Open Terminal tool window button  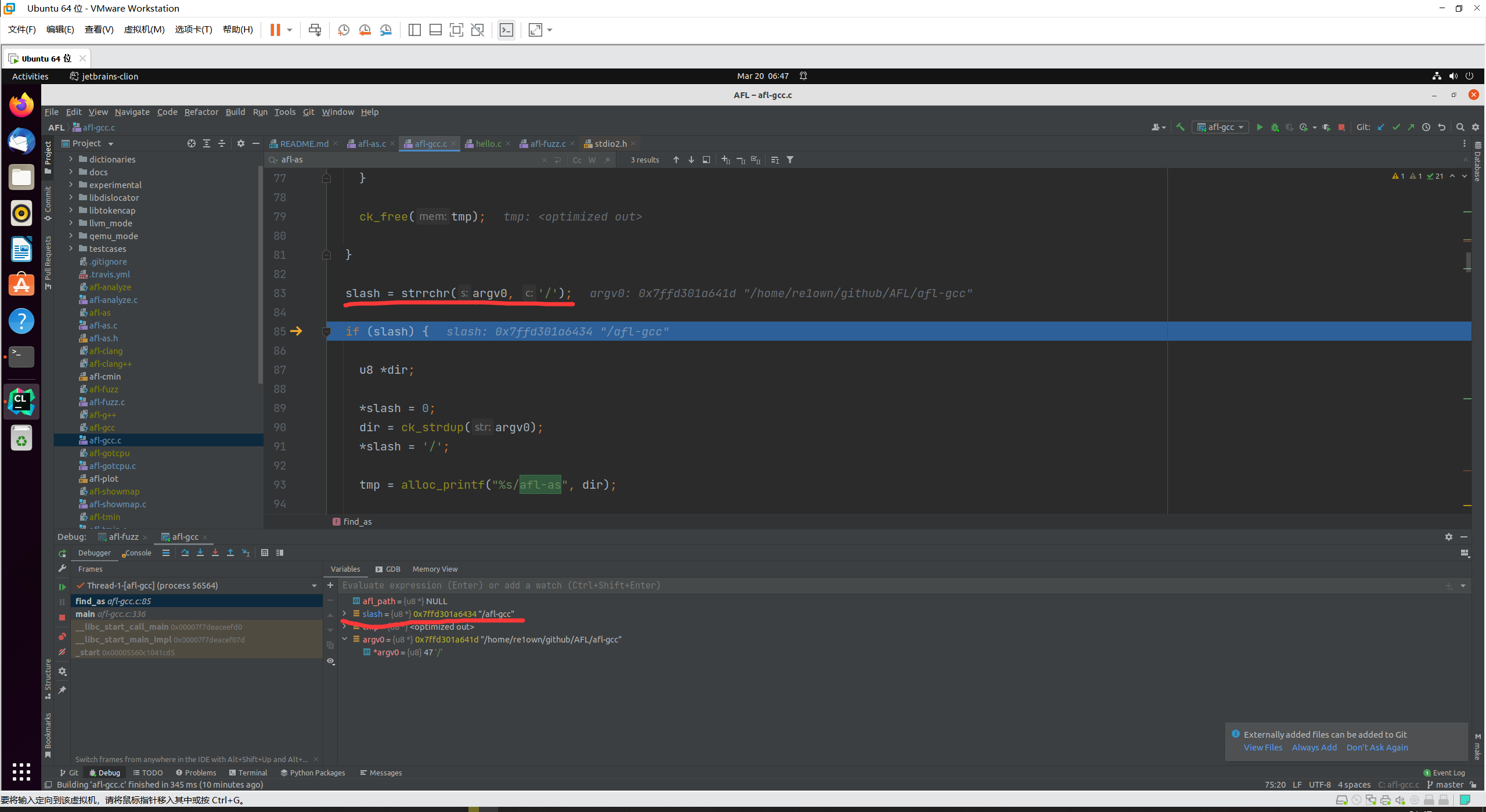248,773
